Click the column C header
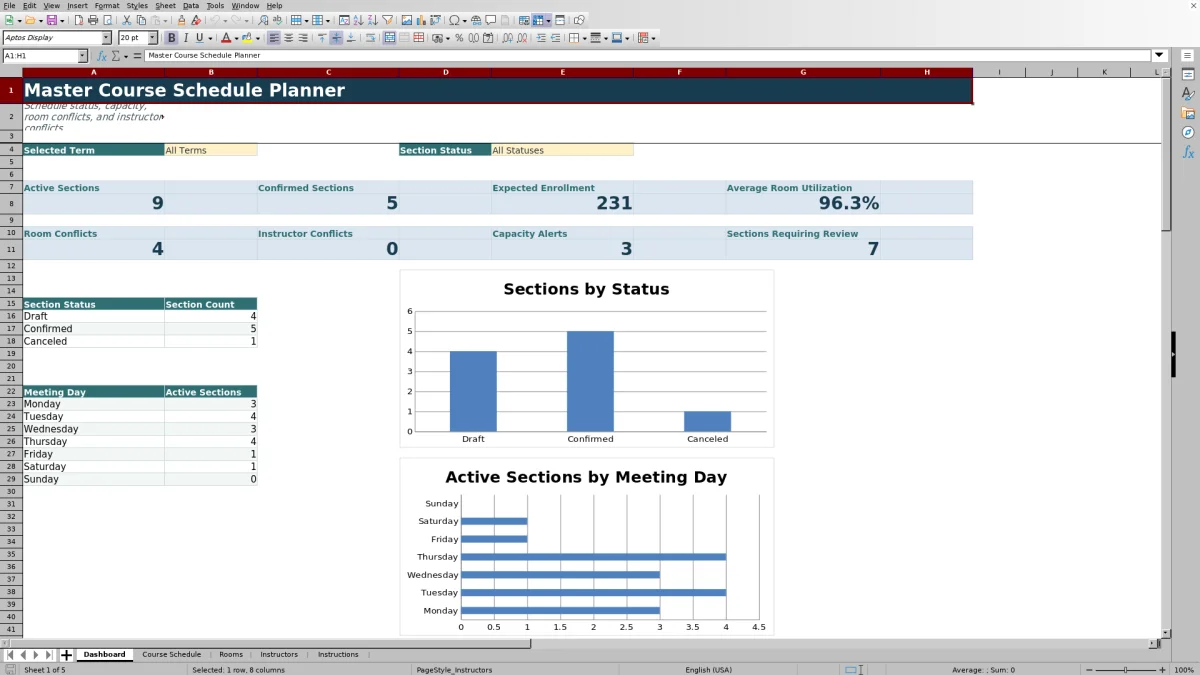 [x=328, y=72]
